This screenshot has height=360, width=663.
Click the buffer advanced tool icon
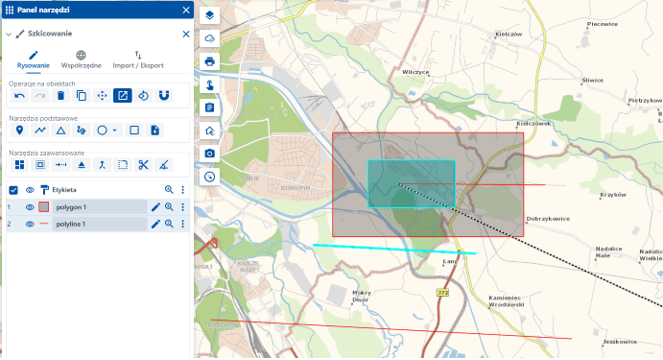[x=40, y=165]
